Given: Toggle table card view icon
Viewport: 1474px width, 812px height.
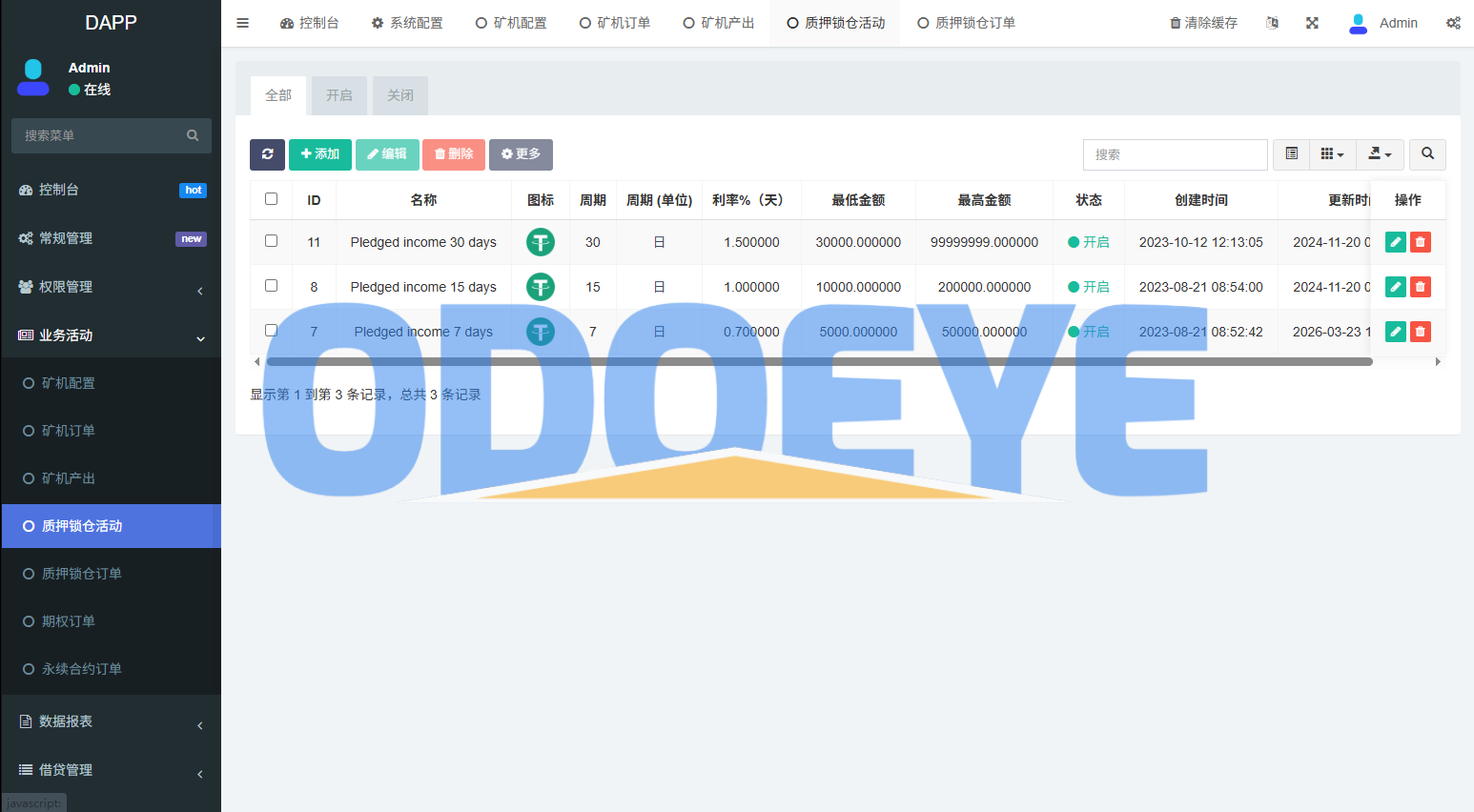Looking at the screenshot, I should pos(1291,154).
